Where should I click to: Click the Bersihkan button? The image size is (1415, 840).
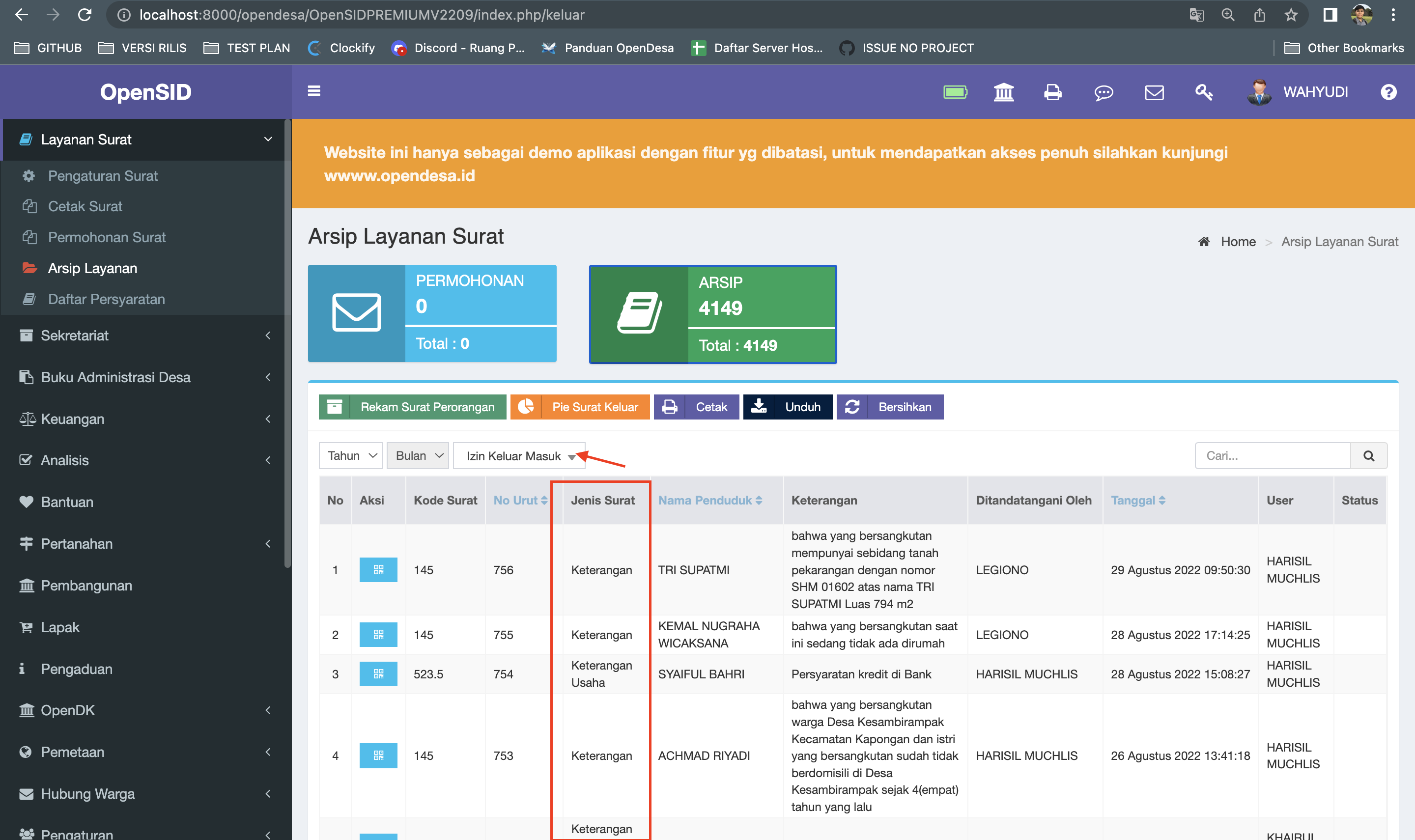(x=890, y=406)
